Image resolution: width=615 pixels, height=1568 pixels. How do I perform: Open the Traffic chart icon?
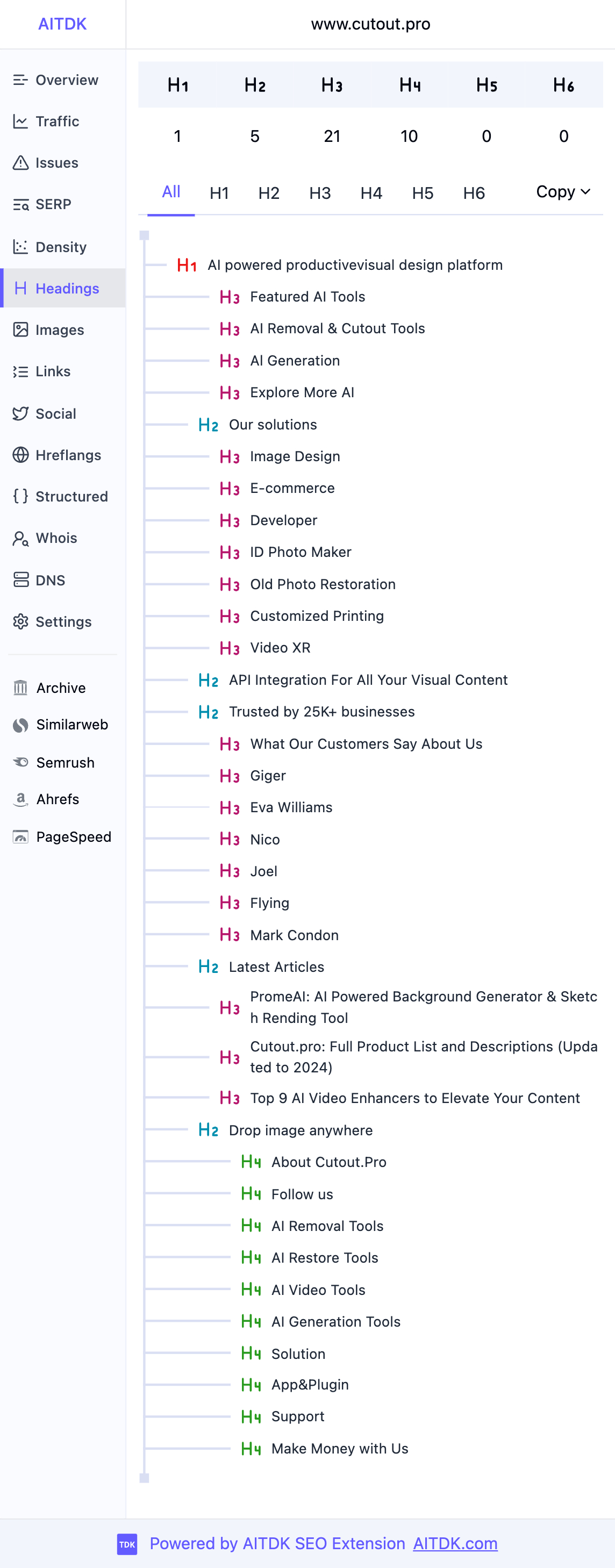(x=21, y=121)
